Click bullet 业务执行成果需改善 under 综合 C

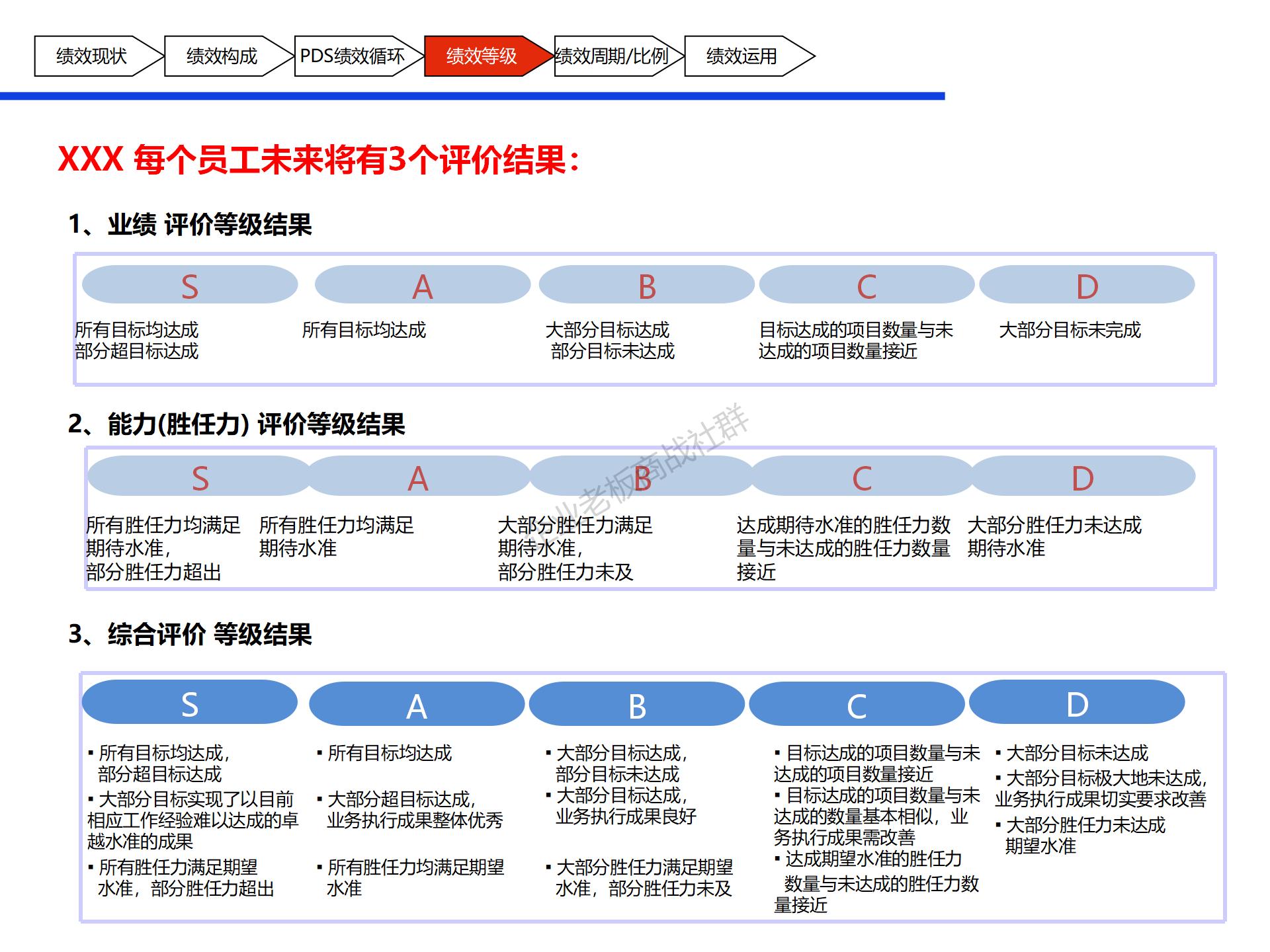point(877,816)
